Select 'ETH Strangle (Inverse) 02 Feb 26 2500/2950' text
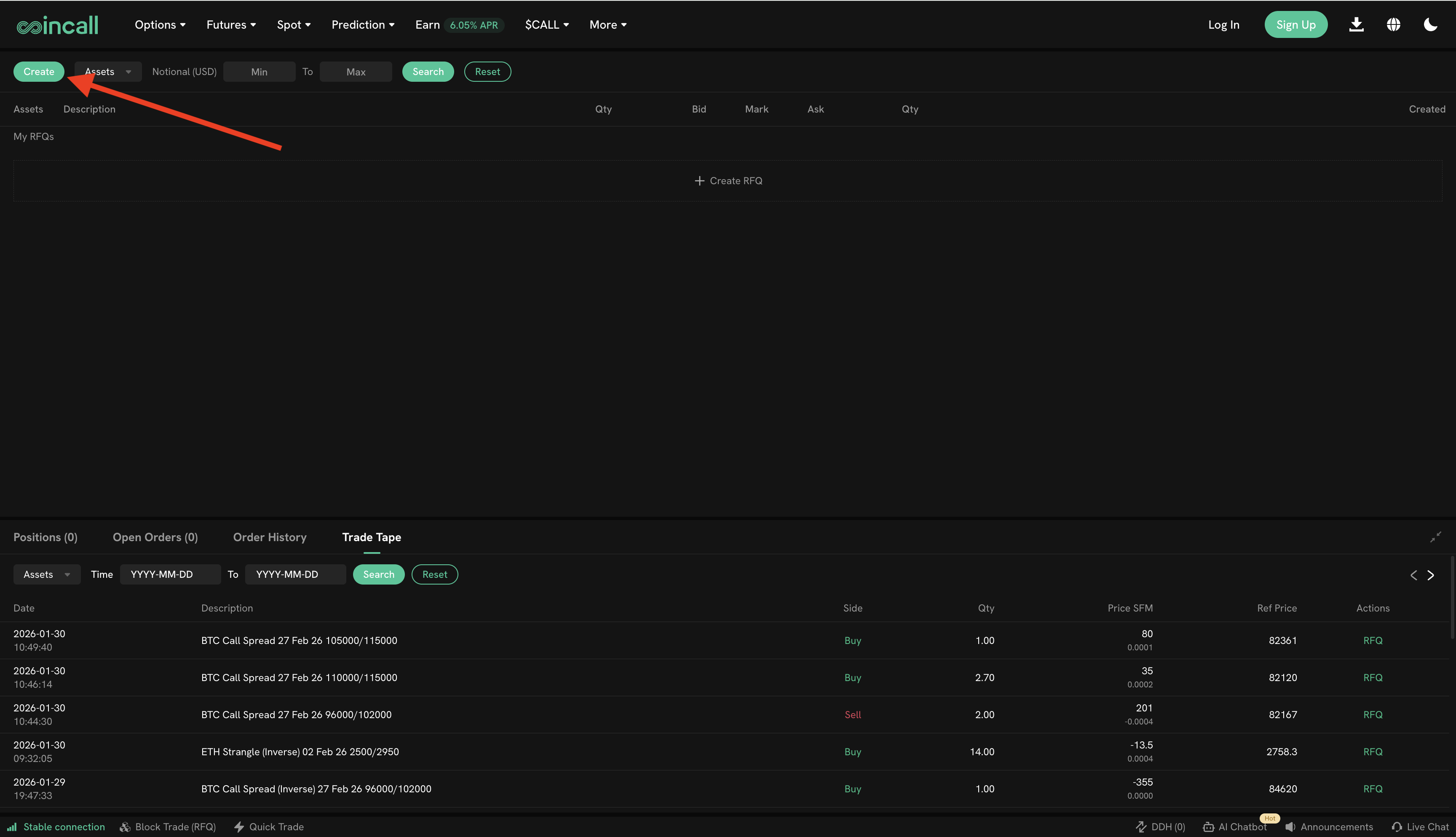The image size is (1456, 837). (300, 752)
